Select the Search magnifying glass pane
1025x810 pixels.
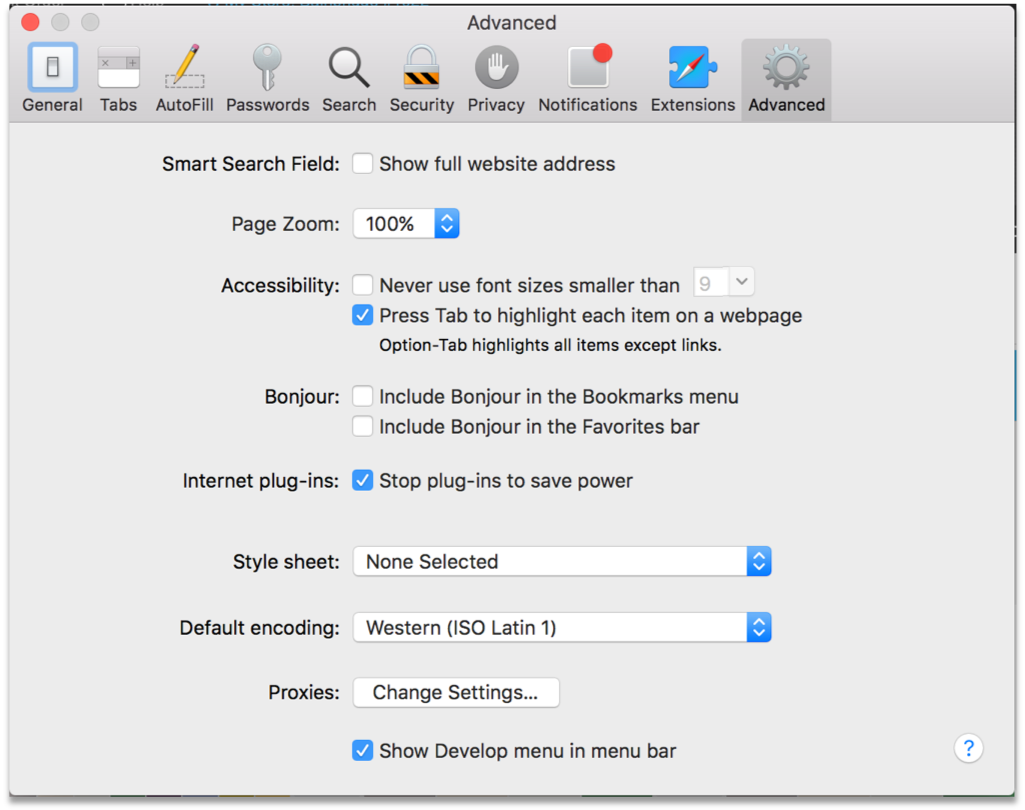point(349,79)
